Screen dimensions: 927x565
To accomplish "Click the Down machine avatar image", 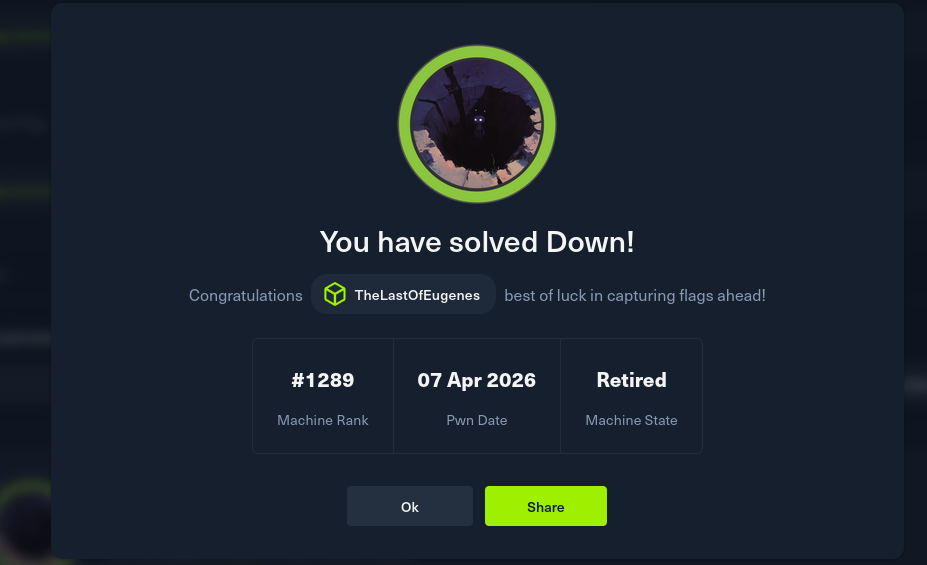I will pos(477,125).
